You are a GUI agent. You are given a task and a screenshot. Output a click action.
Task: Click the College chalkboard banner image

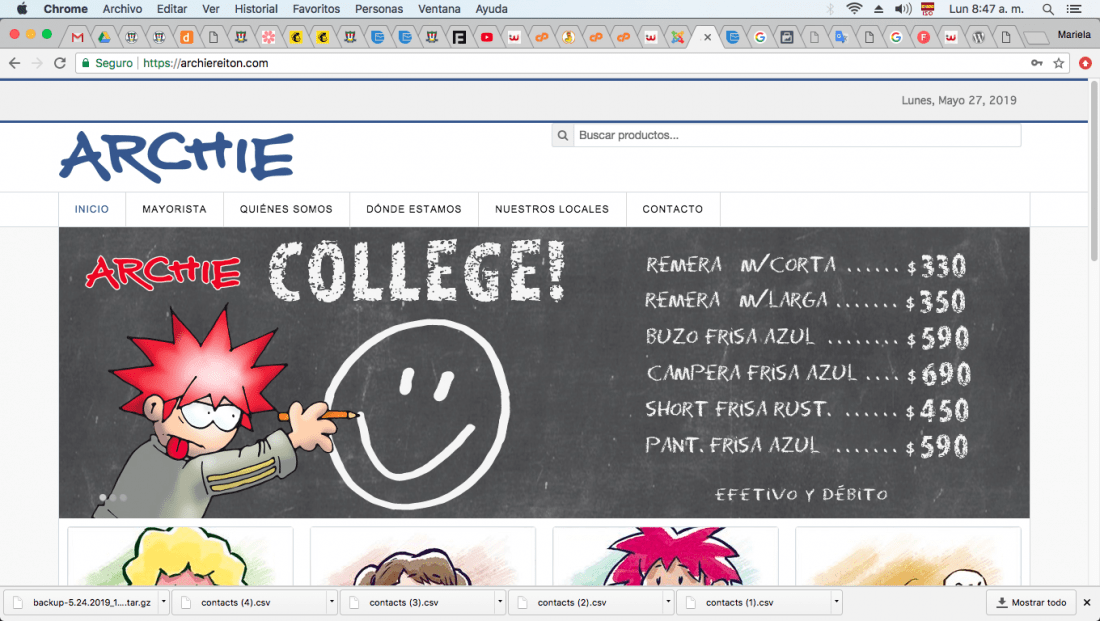tap(544, 373)
